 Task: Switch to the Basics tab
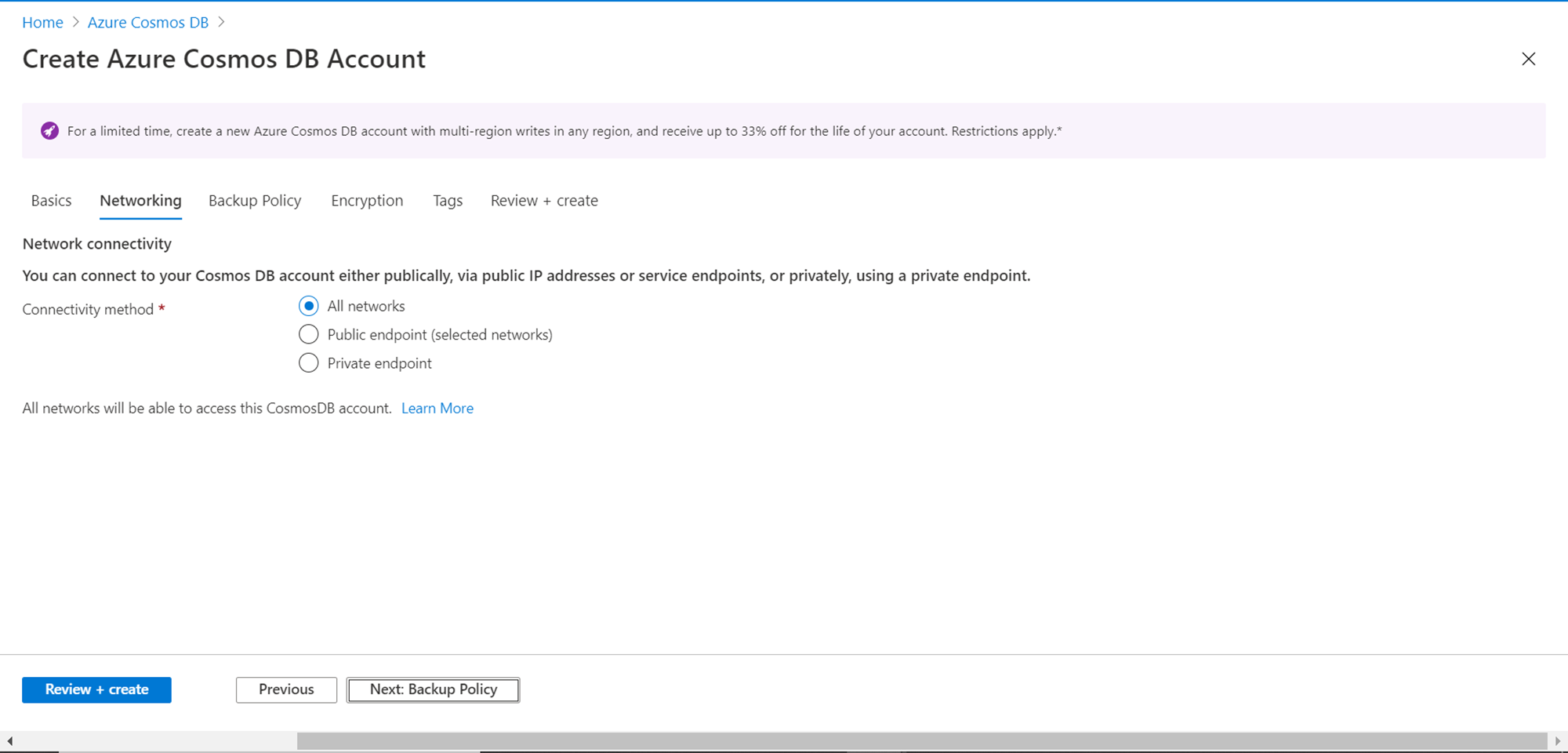[x=51, y=201]
